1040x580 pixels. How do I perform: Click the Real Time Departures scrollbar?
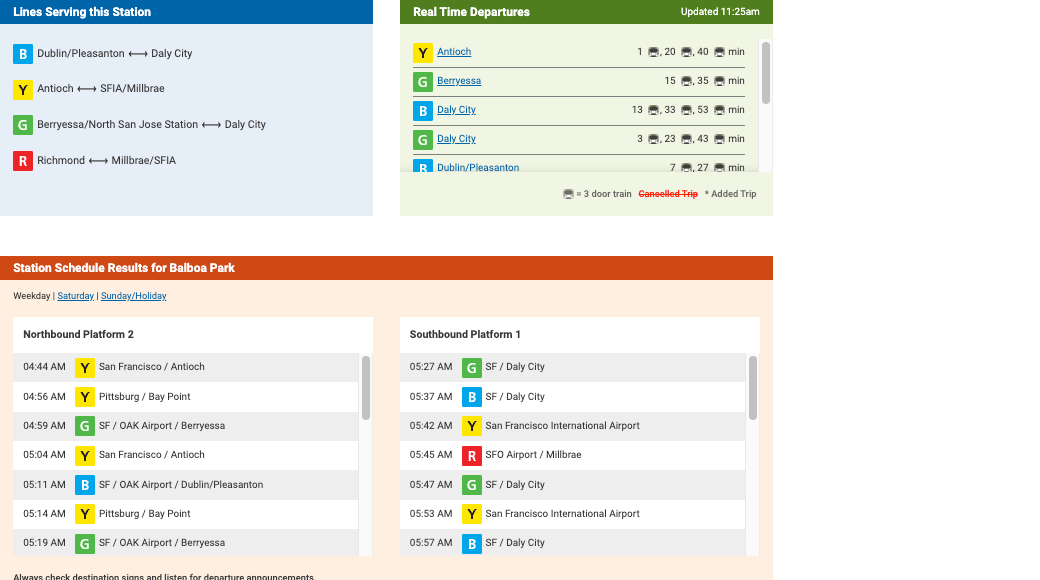click(x=765, y=73)
